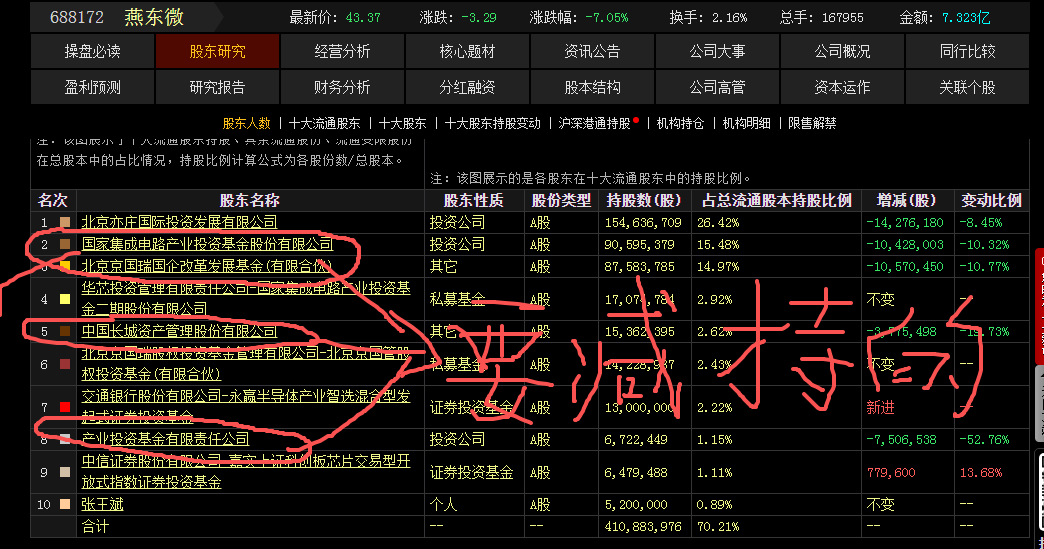This screenshot has width=1044, height=549.
Task: Jump to 十大股东持股变动 section
Action: [493, 123]
